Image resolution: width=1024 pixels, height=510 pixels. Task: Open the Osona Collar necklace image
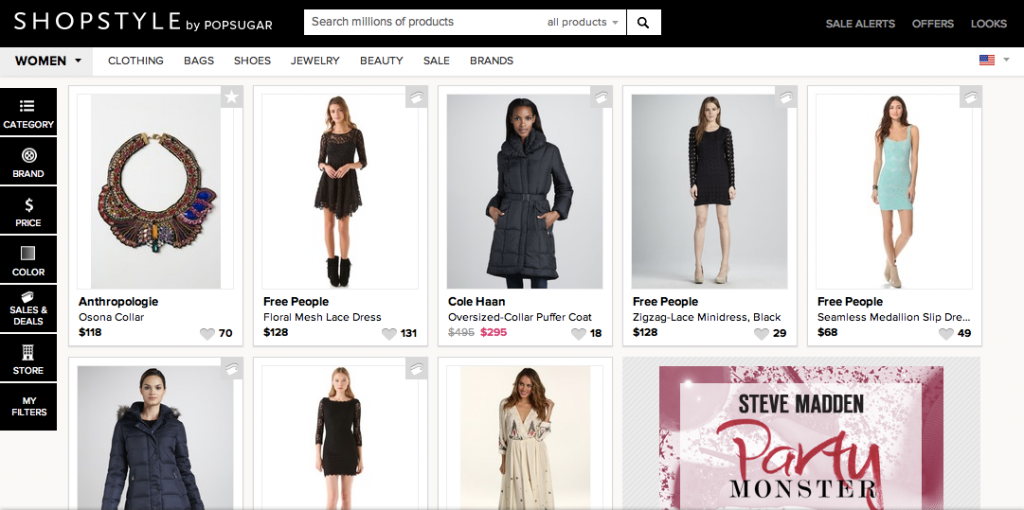tap(155, 191)
